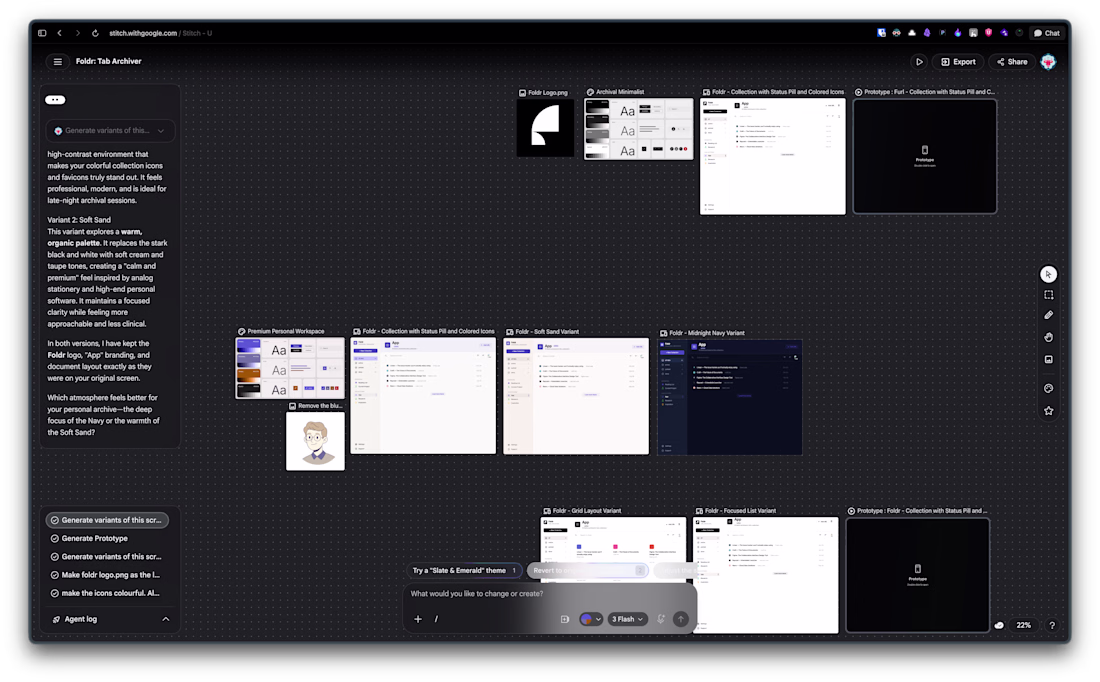Click the Bitwarden shield extension icon
The width and height of the screenshot is (1100, 682).
(881, 33)
